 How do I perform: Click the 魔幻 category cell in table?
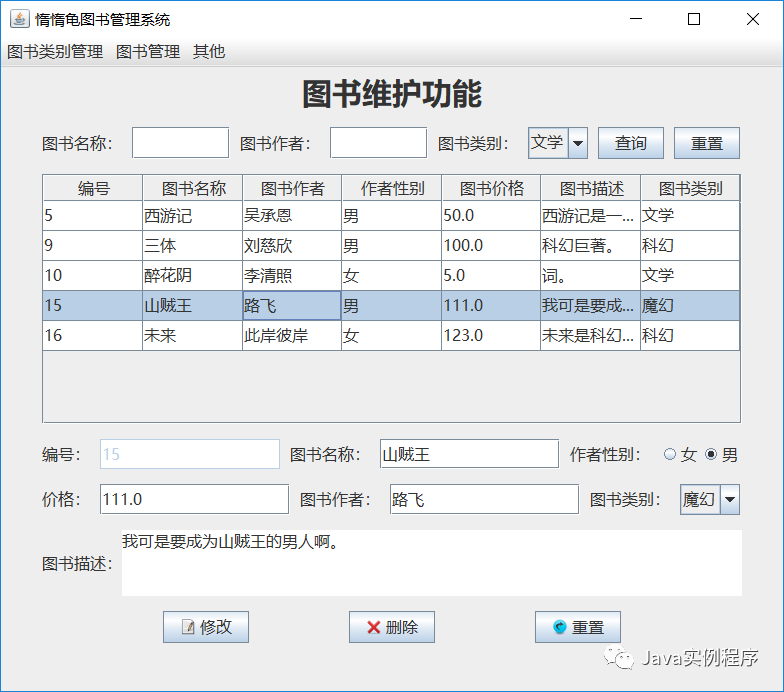point(690,306)
